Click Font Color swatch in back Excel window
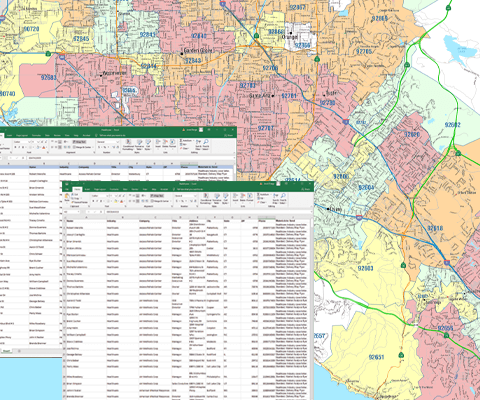 click(43, 147)
